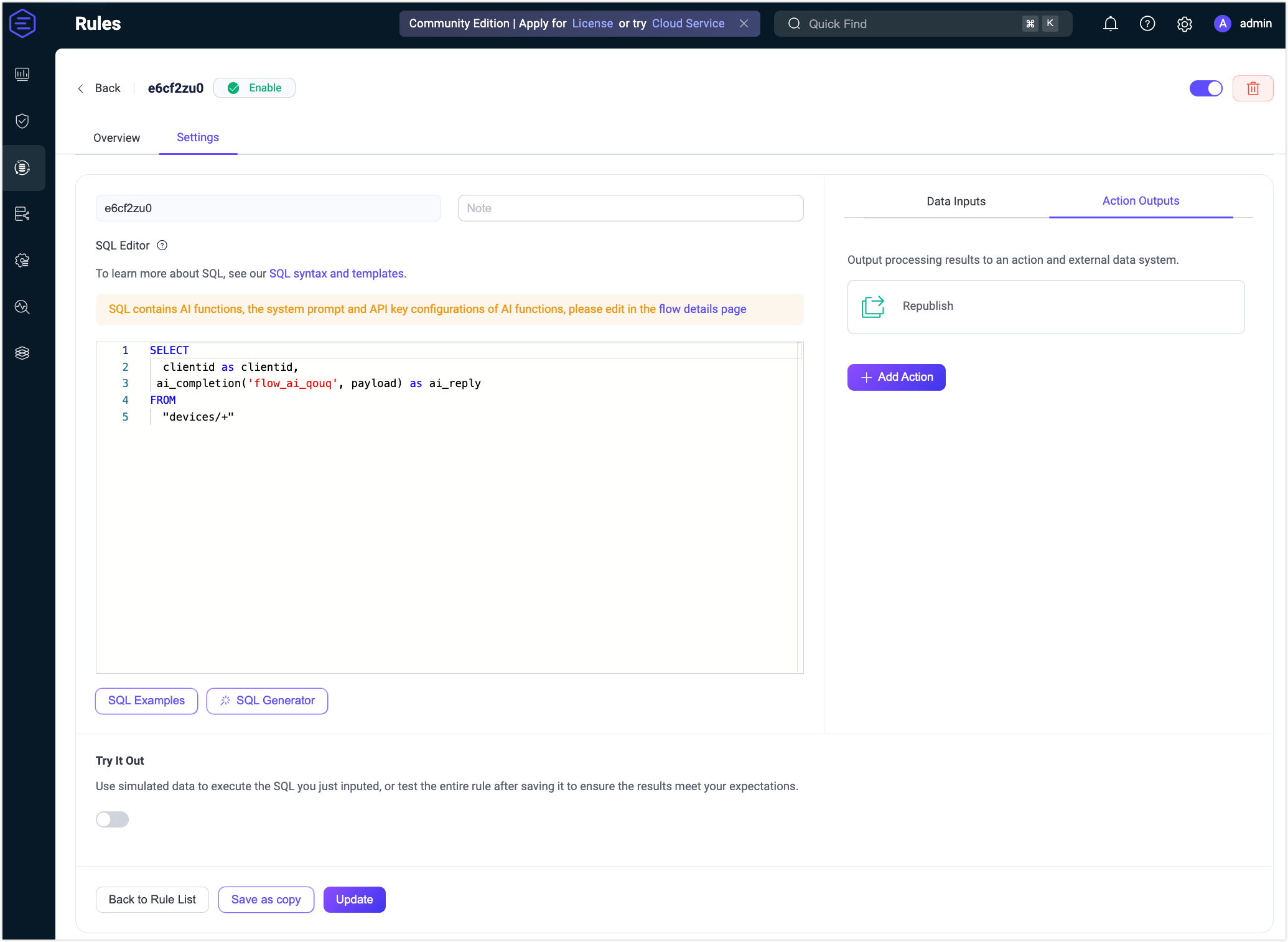Focus the Note input field
Screen dimensions: 1288x942
click(x=630, y=208)
